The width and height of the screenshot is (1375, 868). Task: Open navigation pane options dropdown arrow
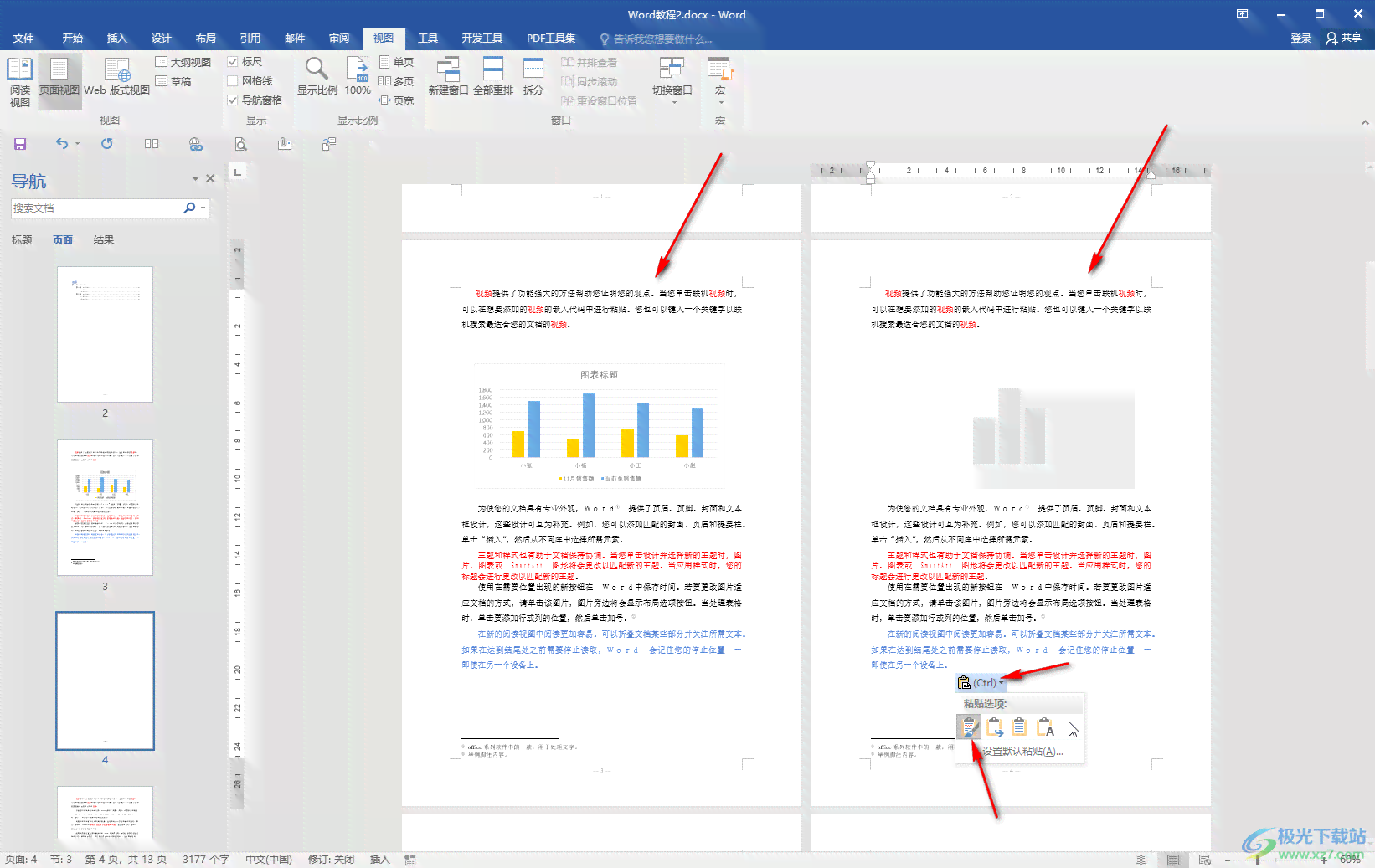[195, 178]
